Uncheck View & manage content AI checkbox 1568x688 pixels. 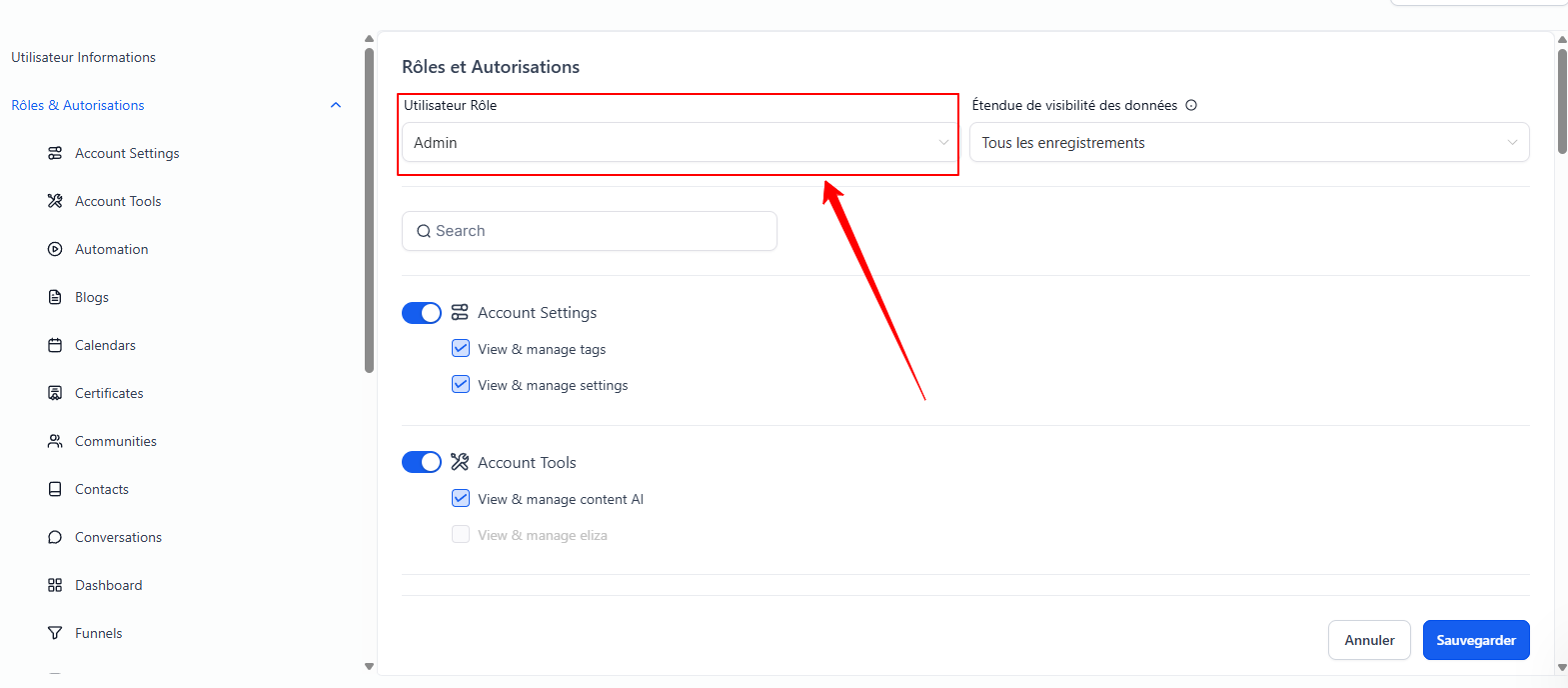(x=461, y=498)
